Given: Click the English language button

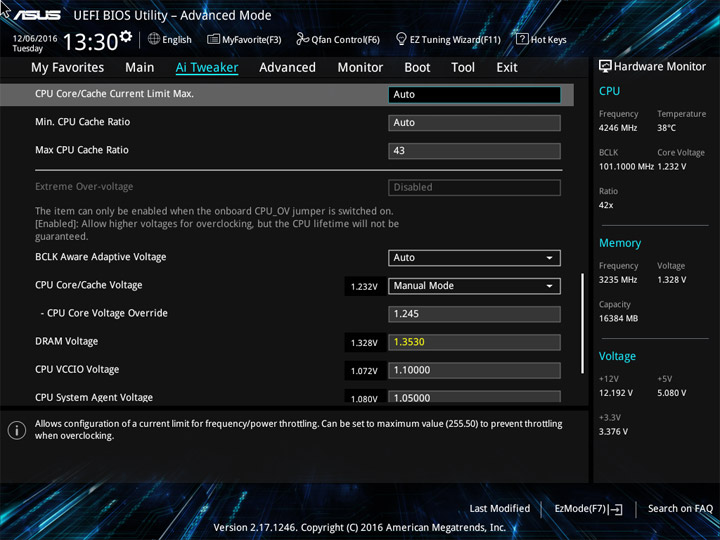Looking at the screenshot, I should click(170, 39).
